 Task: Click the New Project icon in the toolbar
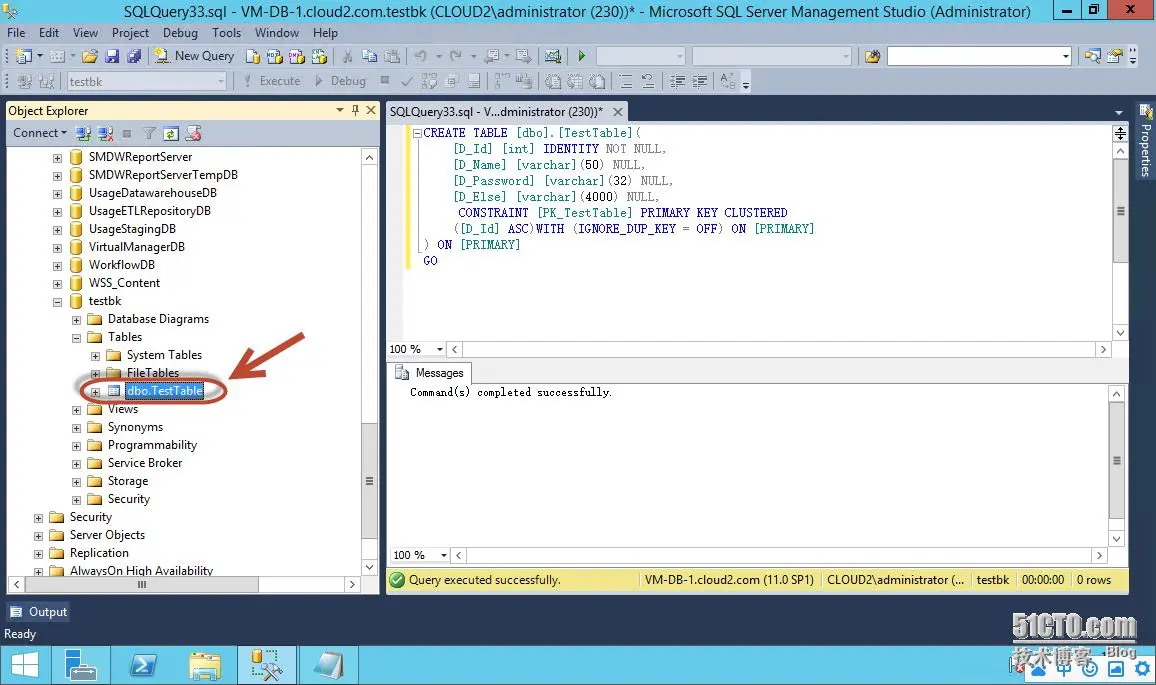(x=24, y=56)
